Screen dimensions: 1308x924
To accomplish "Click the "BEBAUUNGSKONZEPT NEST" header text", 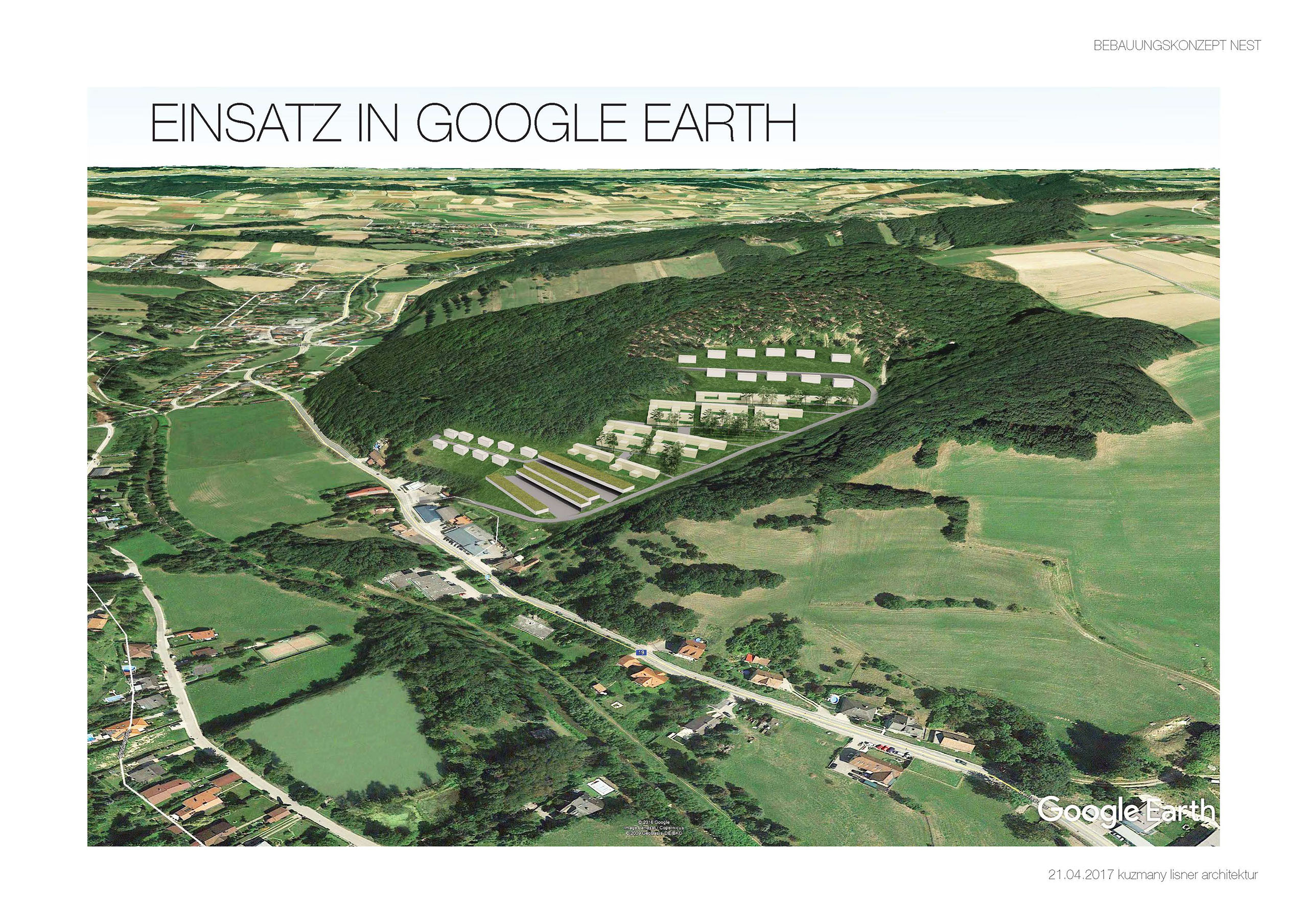I will (1177, 45).
